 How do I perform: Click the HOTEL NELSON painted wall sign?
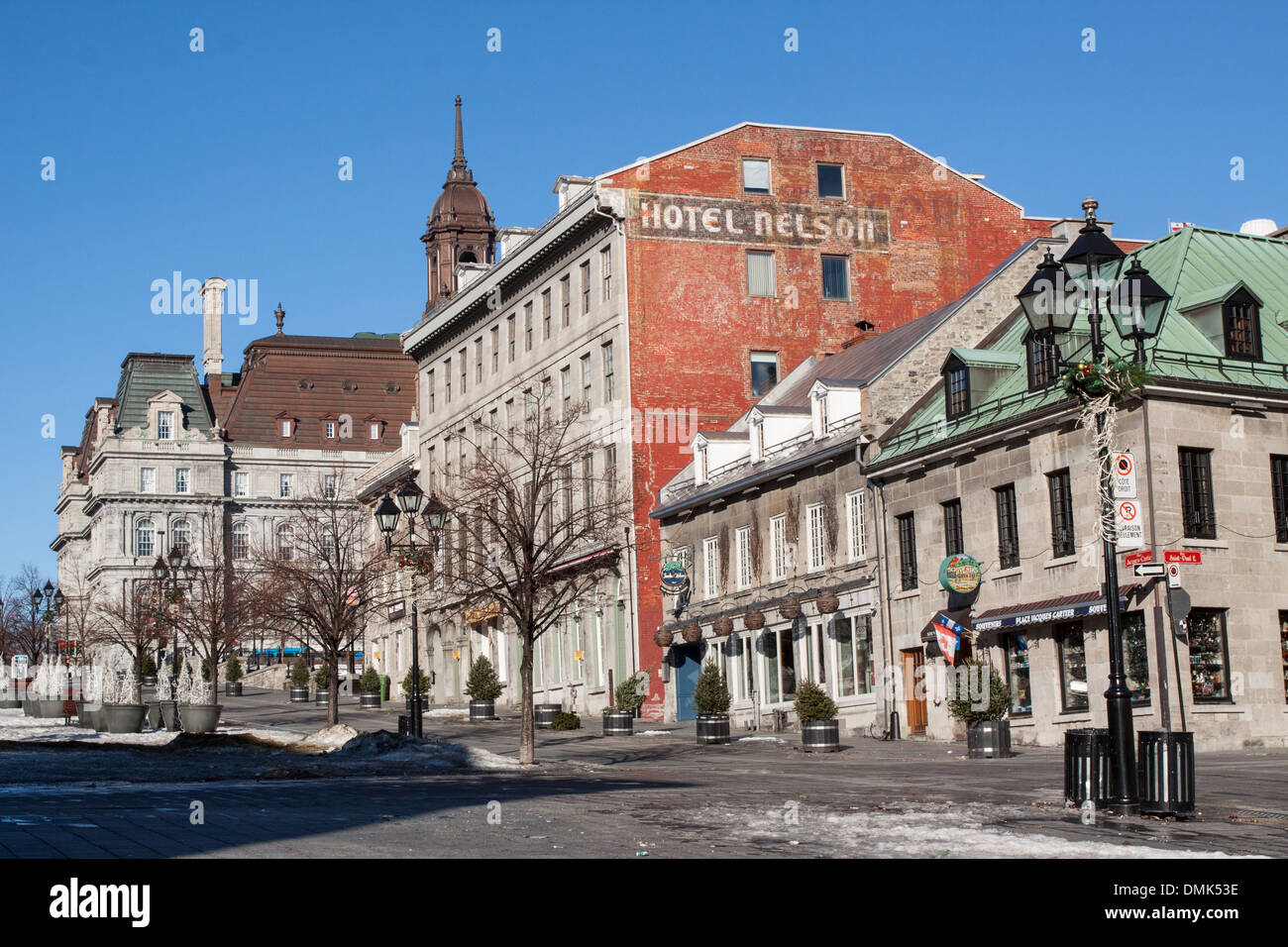tap(759, 221)
